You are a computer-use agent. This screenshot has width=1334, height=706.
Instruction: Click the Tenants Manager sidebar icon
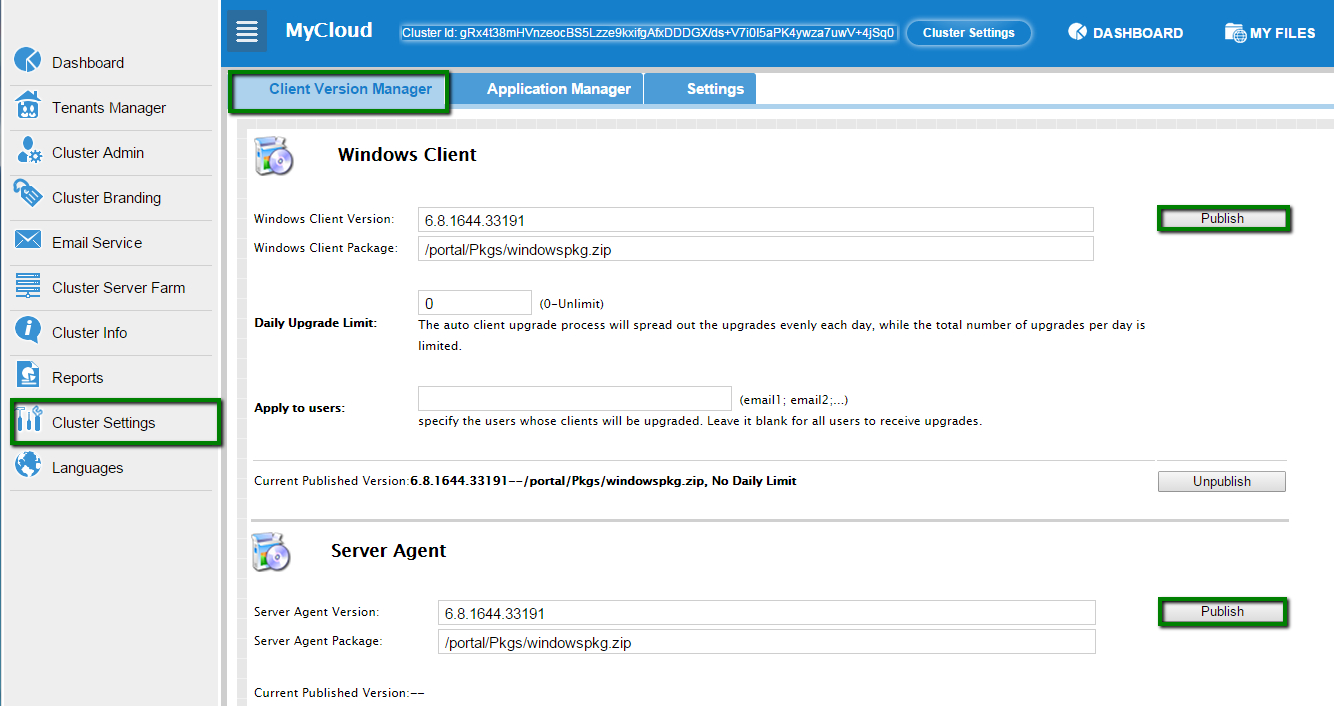tap(28, 106)
